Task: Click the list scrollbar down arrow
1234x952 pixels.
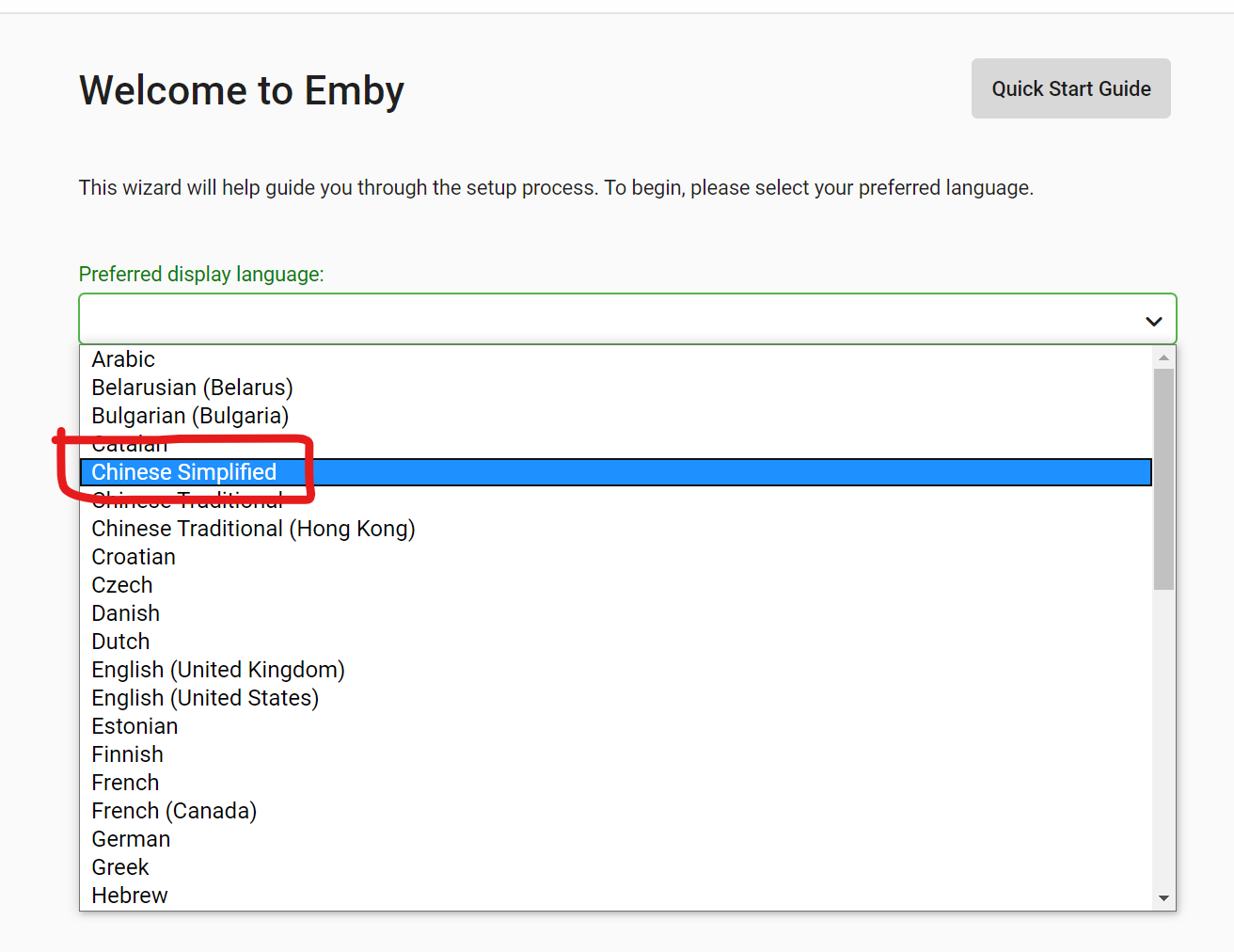Action: [x=1164, y=898]
